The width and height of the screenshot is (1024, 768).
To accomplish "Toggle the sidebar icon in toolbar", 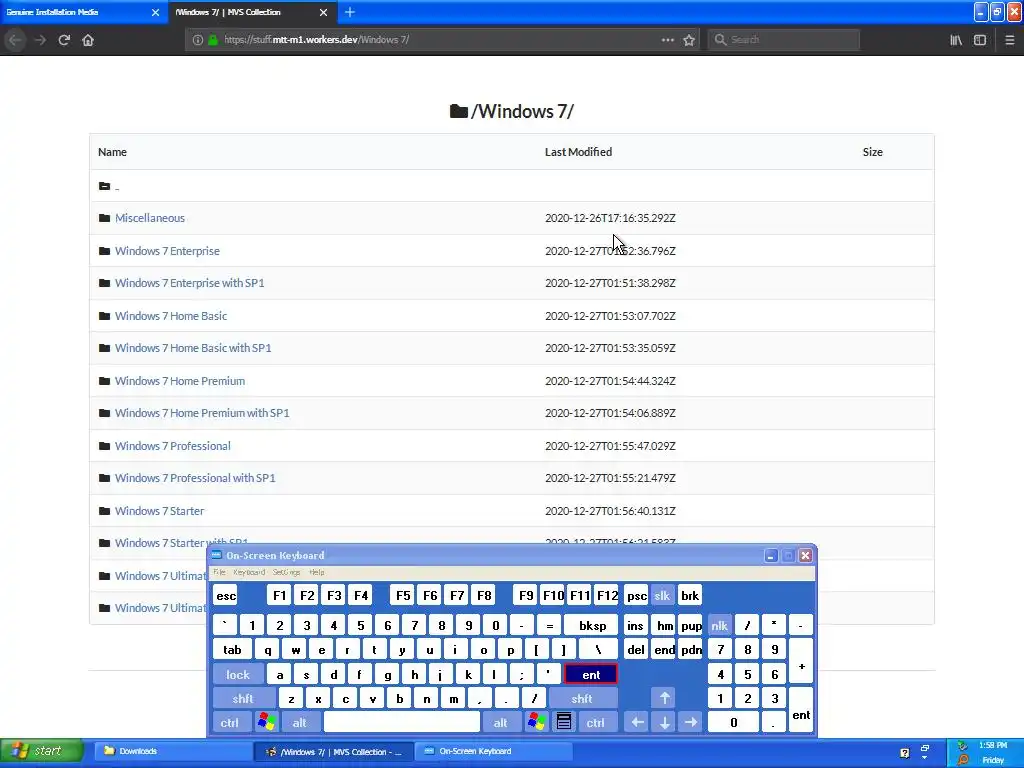I will [x=980, y=40].
